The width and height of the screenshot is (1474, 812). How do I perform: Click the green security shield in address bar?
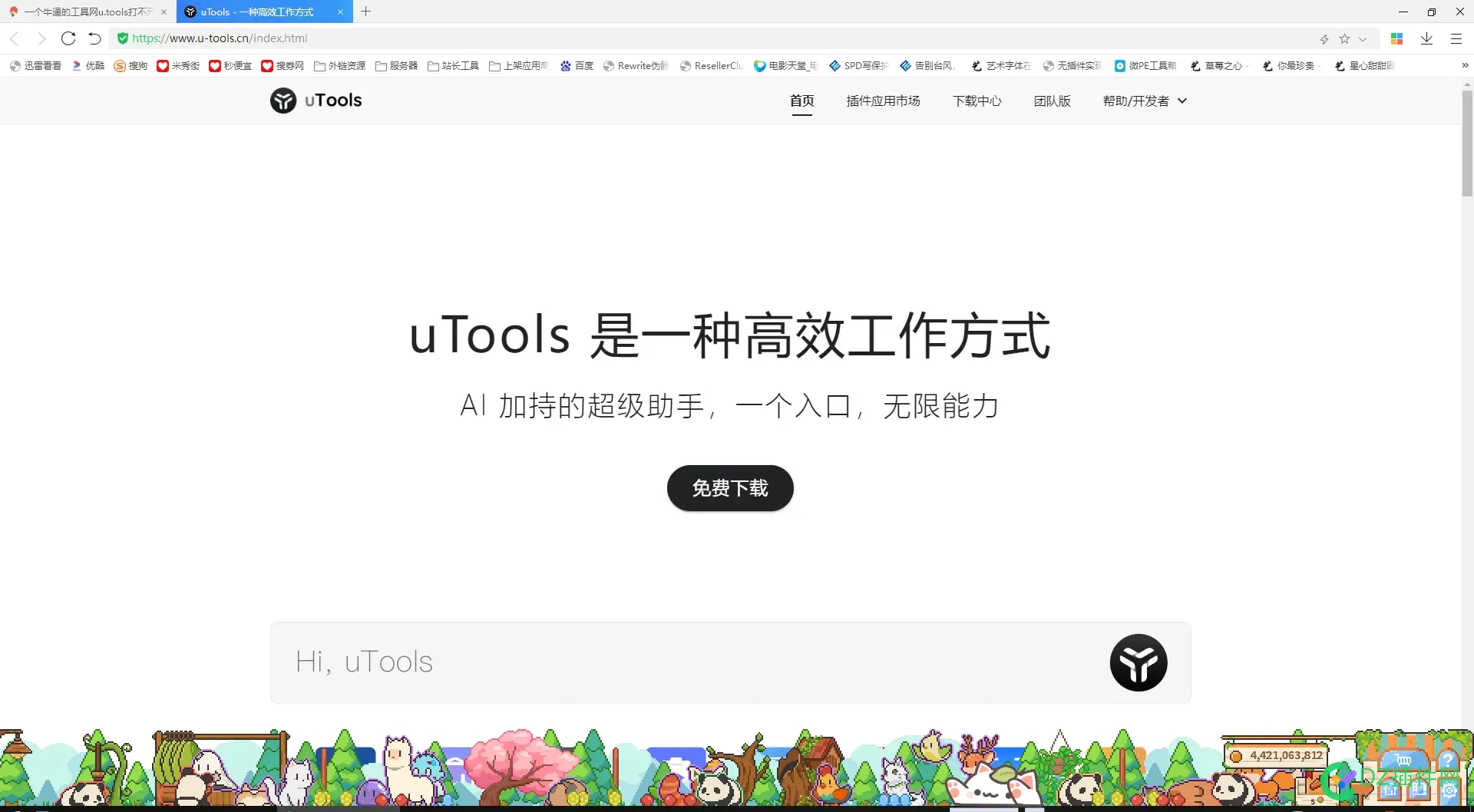click(x=122, y=38)
